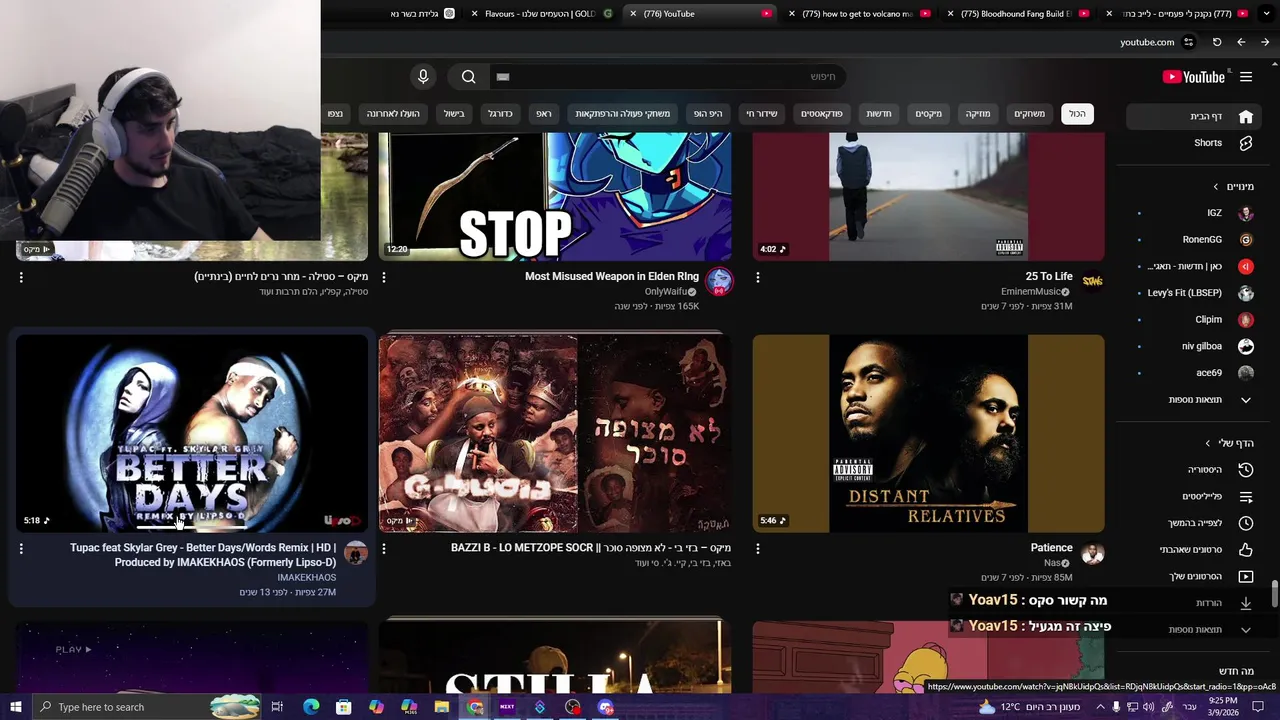Open the מינויים (Subscriptions) chevron header

coord(1234,187)
